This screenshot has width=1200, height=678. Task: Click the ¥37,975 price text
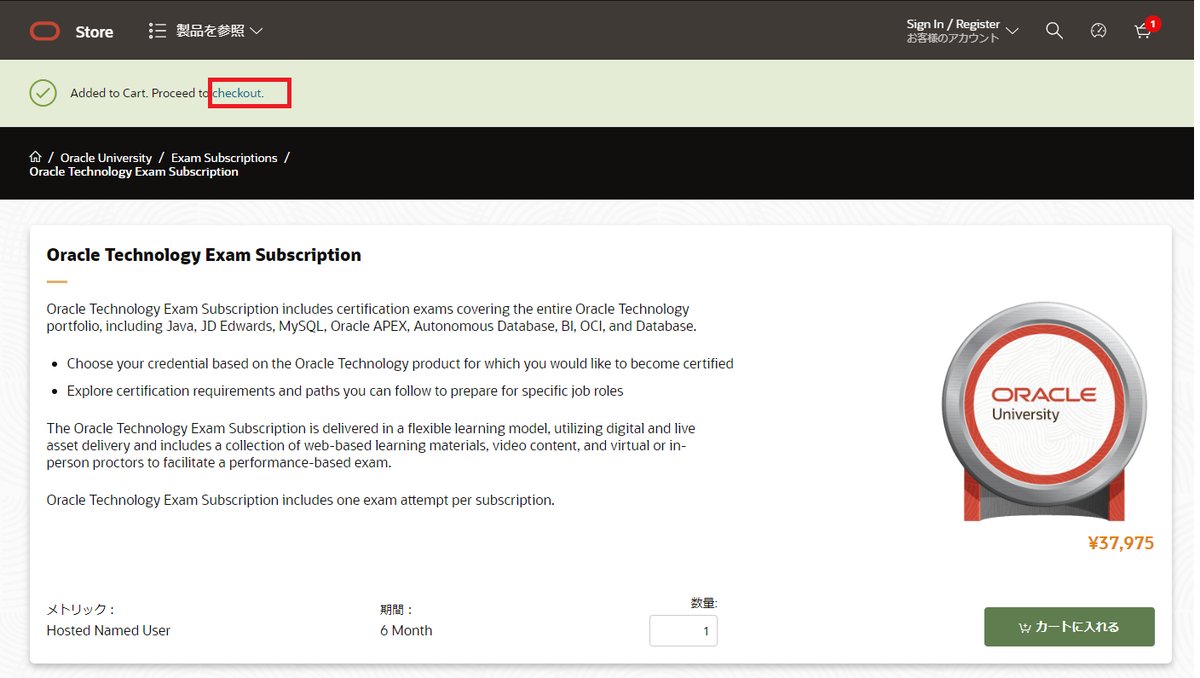pyautogui.click(x=1121, y=543)
